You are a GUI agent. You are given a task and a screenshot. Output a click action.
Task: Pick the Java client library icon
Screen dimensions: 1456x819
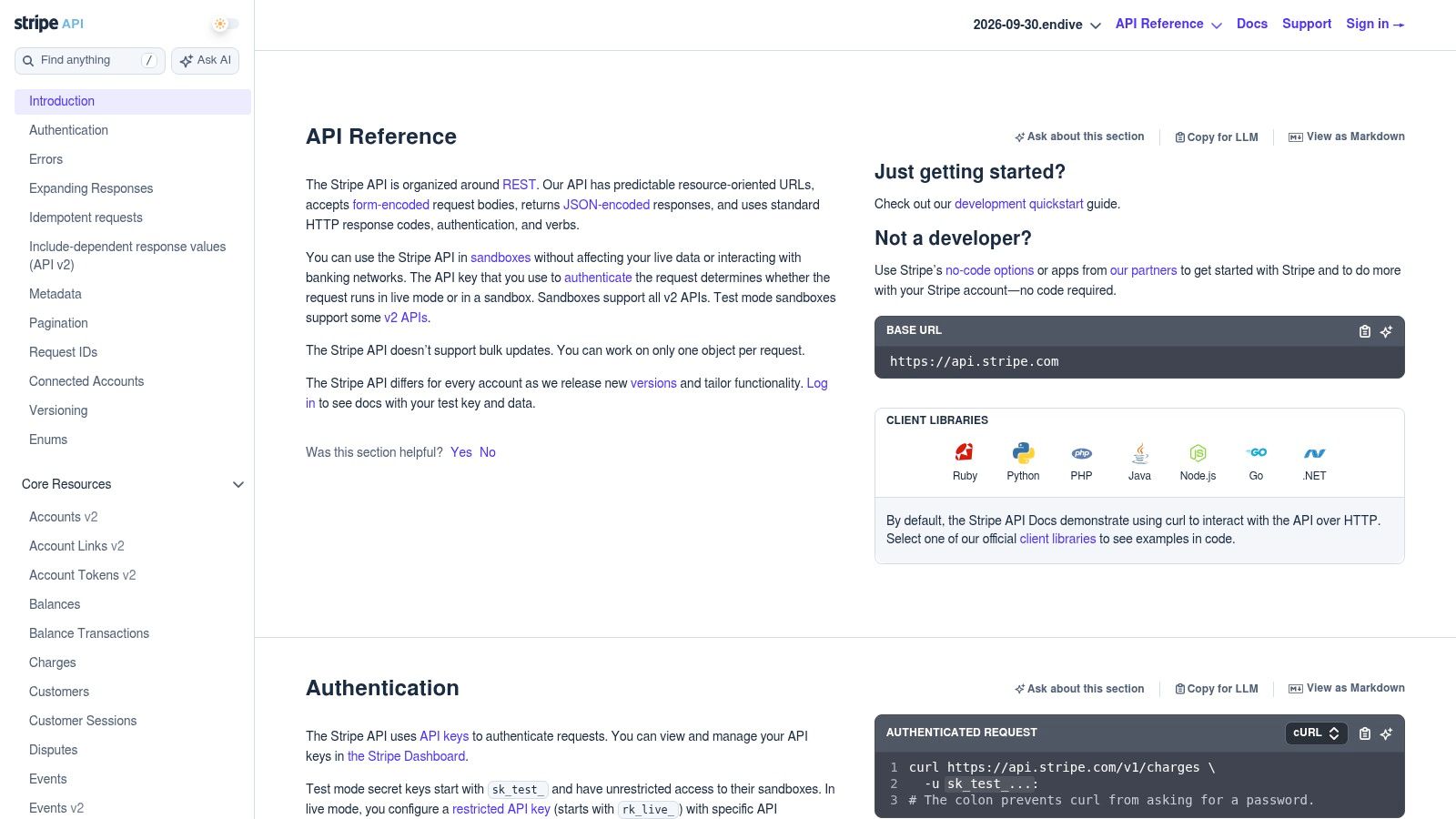pyautogui.click(x=1139, y=453)
